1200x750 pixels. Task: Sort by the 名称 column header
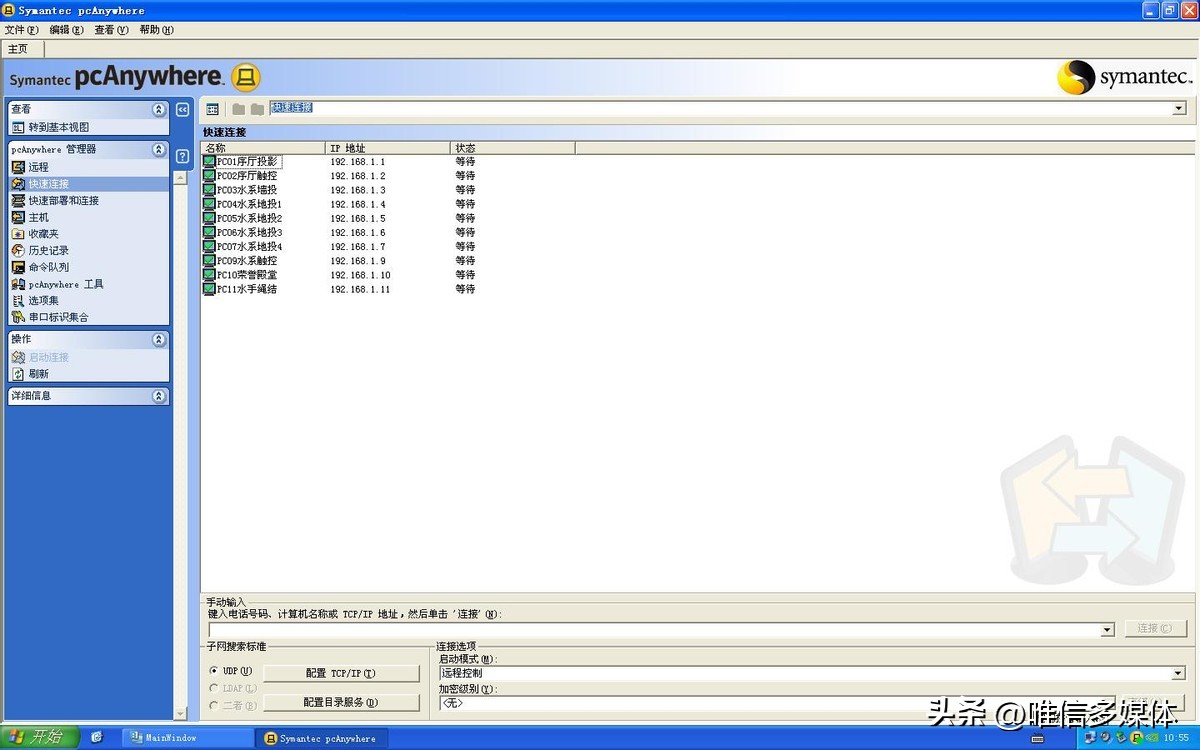point(263,148)
